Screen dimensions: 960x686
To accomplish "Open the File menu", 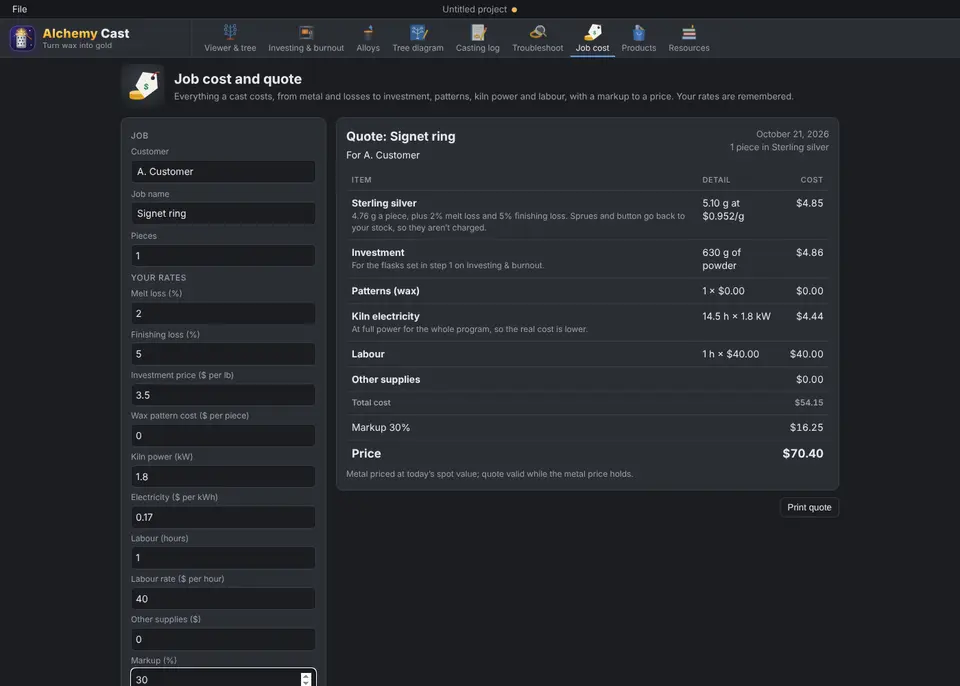I will point(20,9).
